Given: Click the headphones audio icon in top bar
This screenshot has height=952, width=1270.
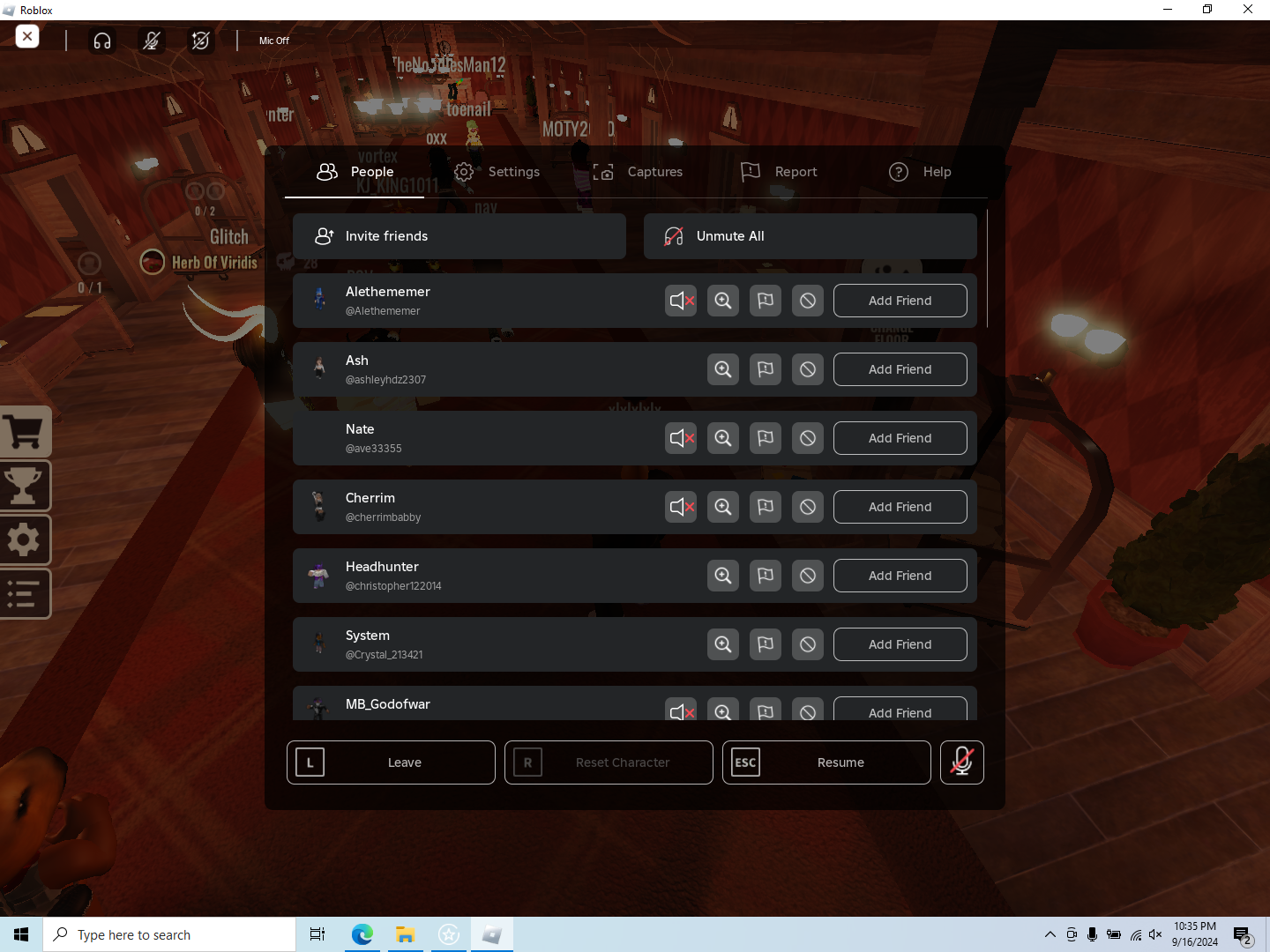Looking at the screenshot, I should tap(102, 41).
